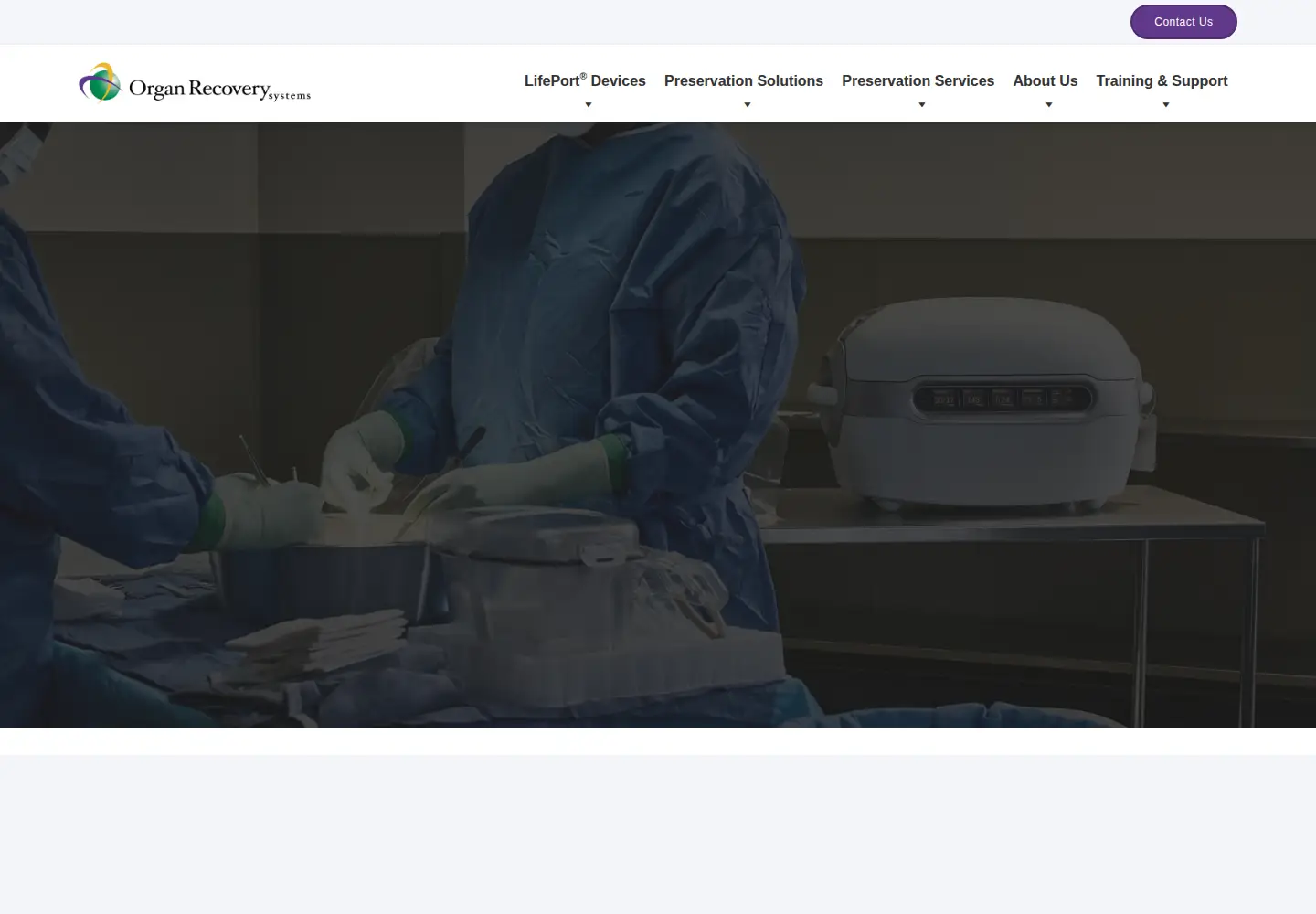
Task: Open the LifePort Devices menu
Action: coord(585,80)
